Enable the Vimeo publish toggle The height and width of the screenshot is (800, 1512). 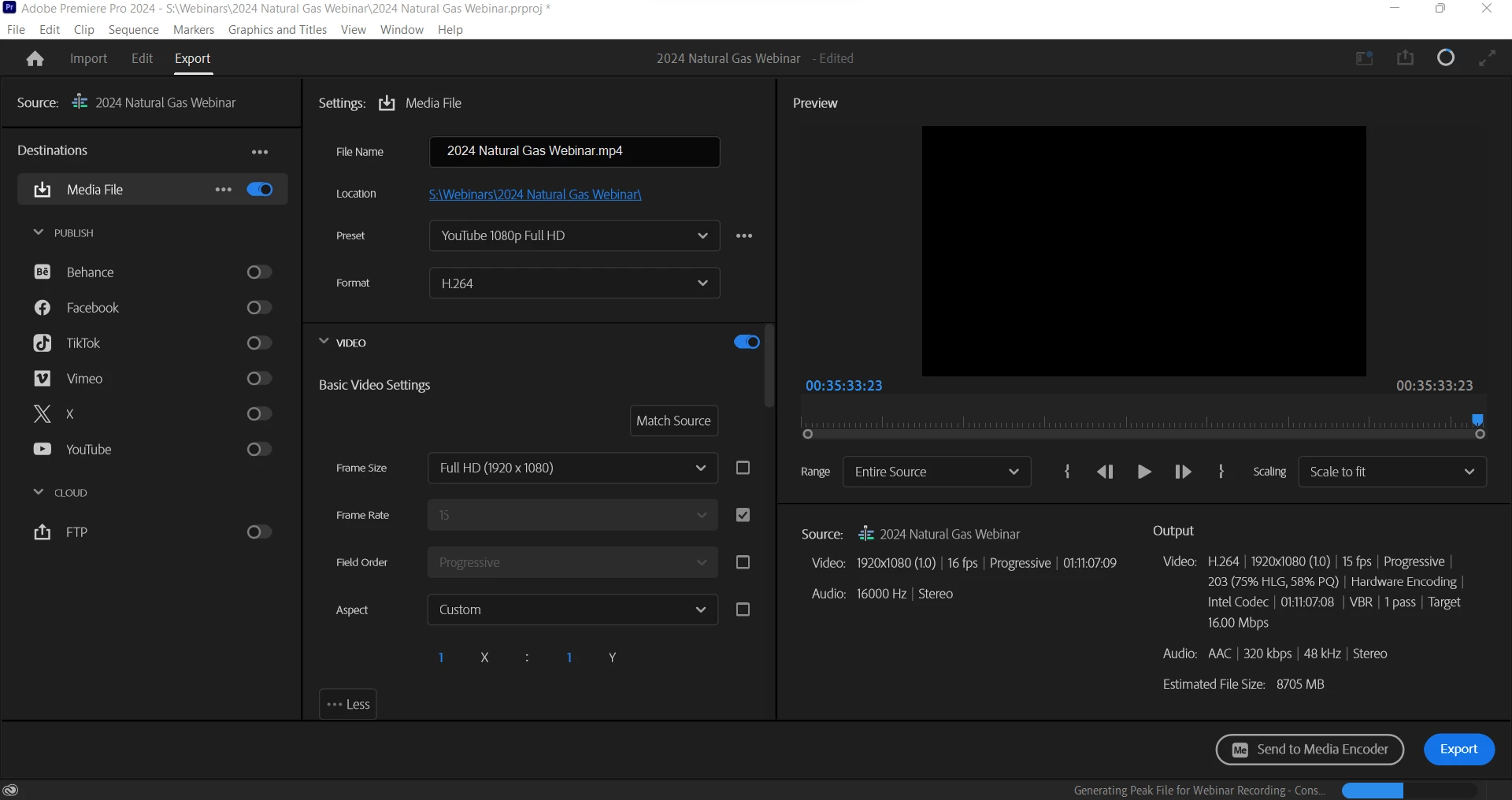tap(259, 378)
